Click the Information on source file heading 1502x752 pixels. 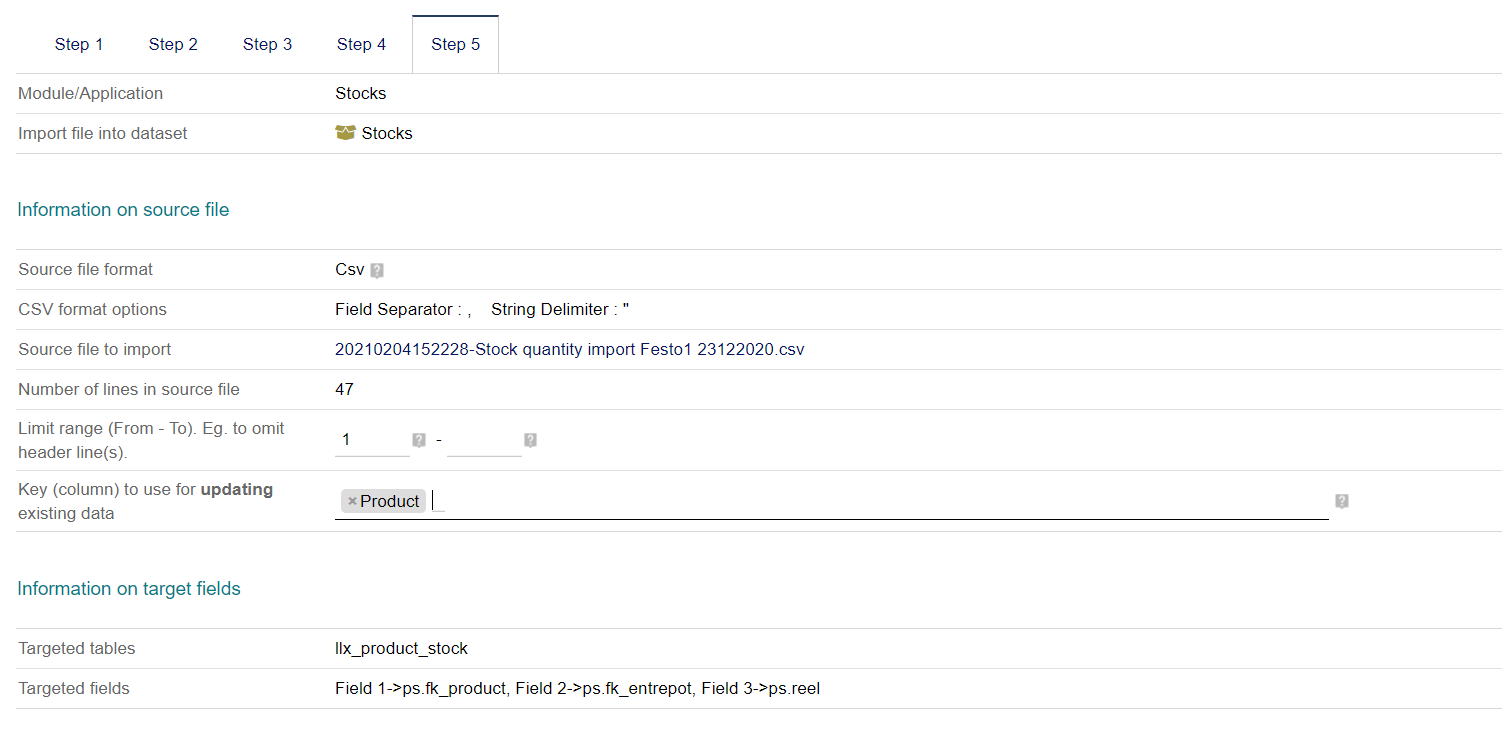pyautogui.click(x=123, y=209)
